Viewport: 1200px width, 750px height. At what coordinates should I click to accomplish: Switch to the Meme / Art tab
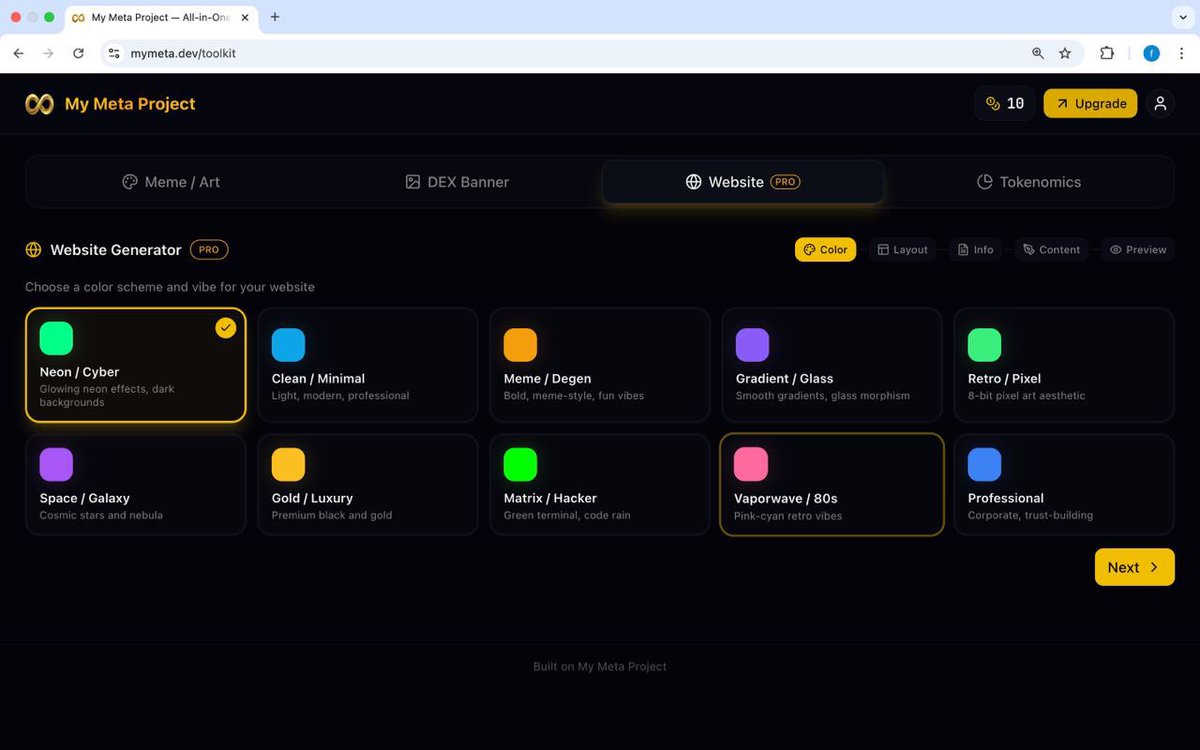coord(170,182)
